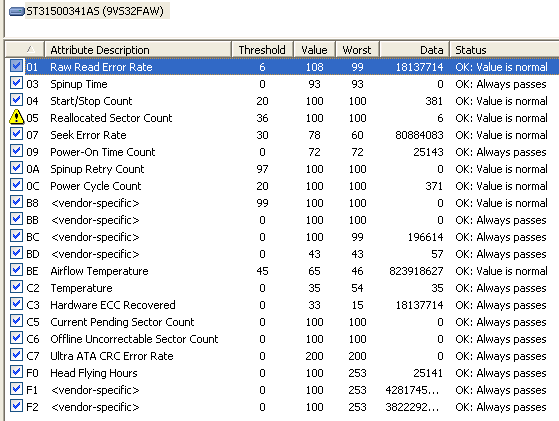Uncheck the 01 Raw Read Error Rate checkbox
This screenshot has height=421, width=559.
tap(16, 66)
